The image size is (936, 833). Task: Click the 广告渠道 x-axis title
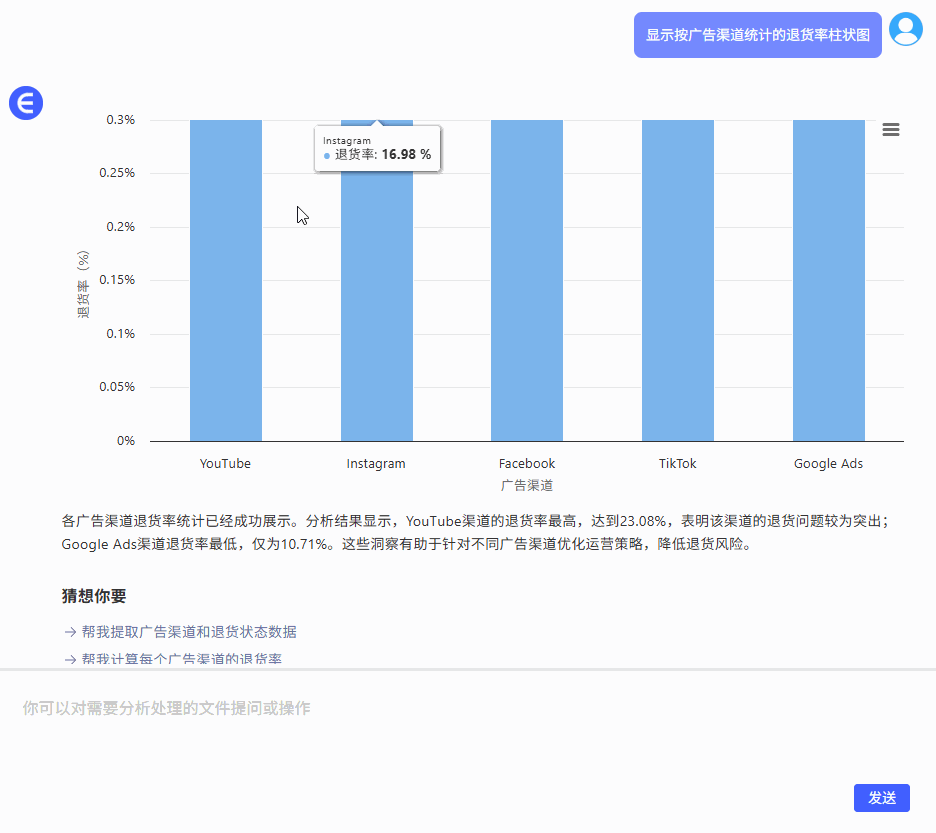[x=527, y=485]
